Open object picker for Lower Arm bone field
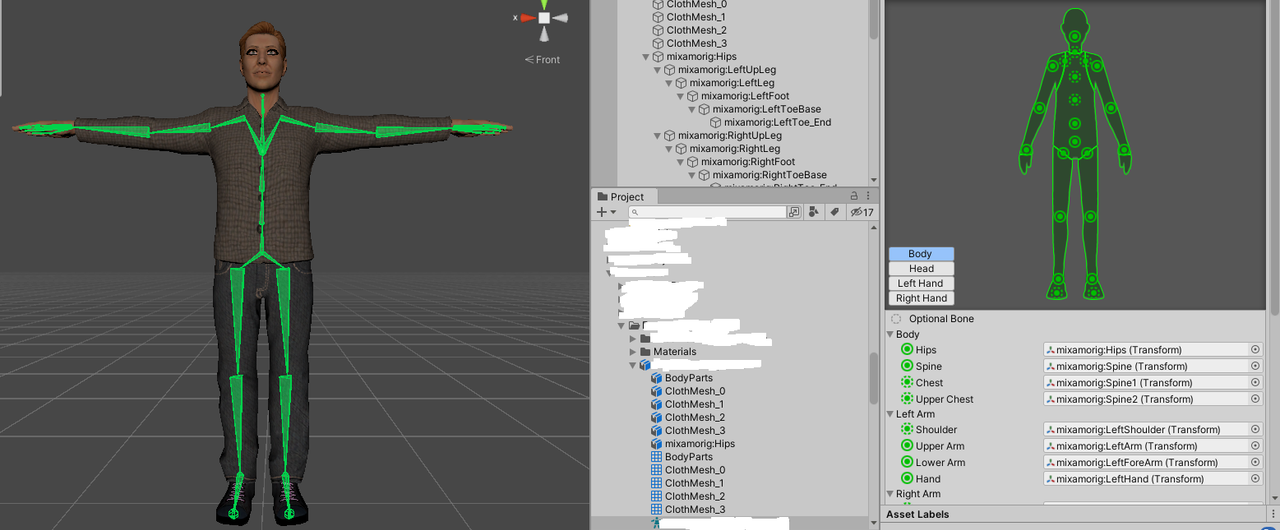The height and width of the screenshot is (530, 1280). tap(1255, 462)
